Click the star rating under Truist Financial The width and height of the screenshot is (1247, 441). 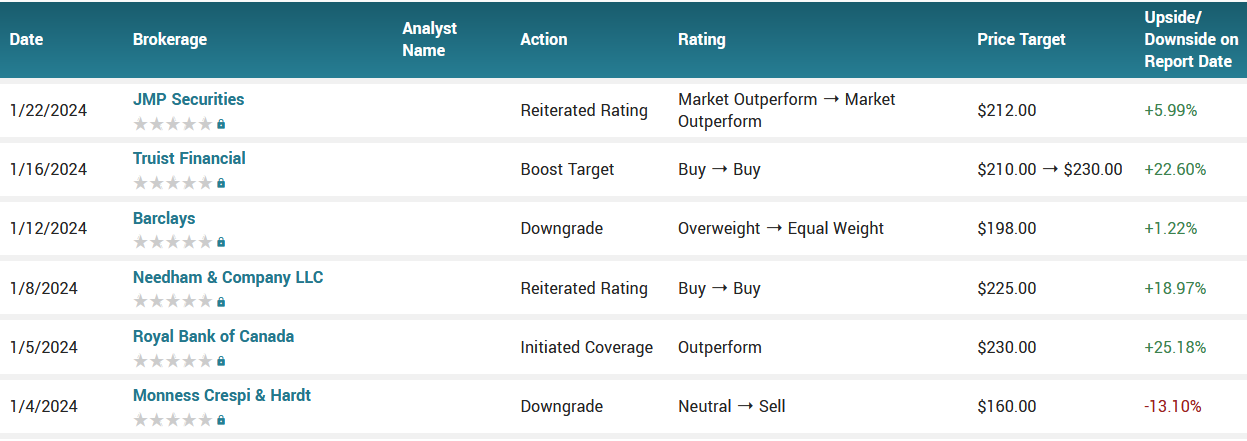point(173,183)
